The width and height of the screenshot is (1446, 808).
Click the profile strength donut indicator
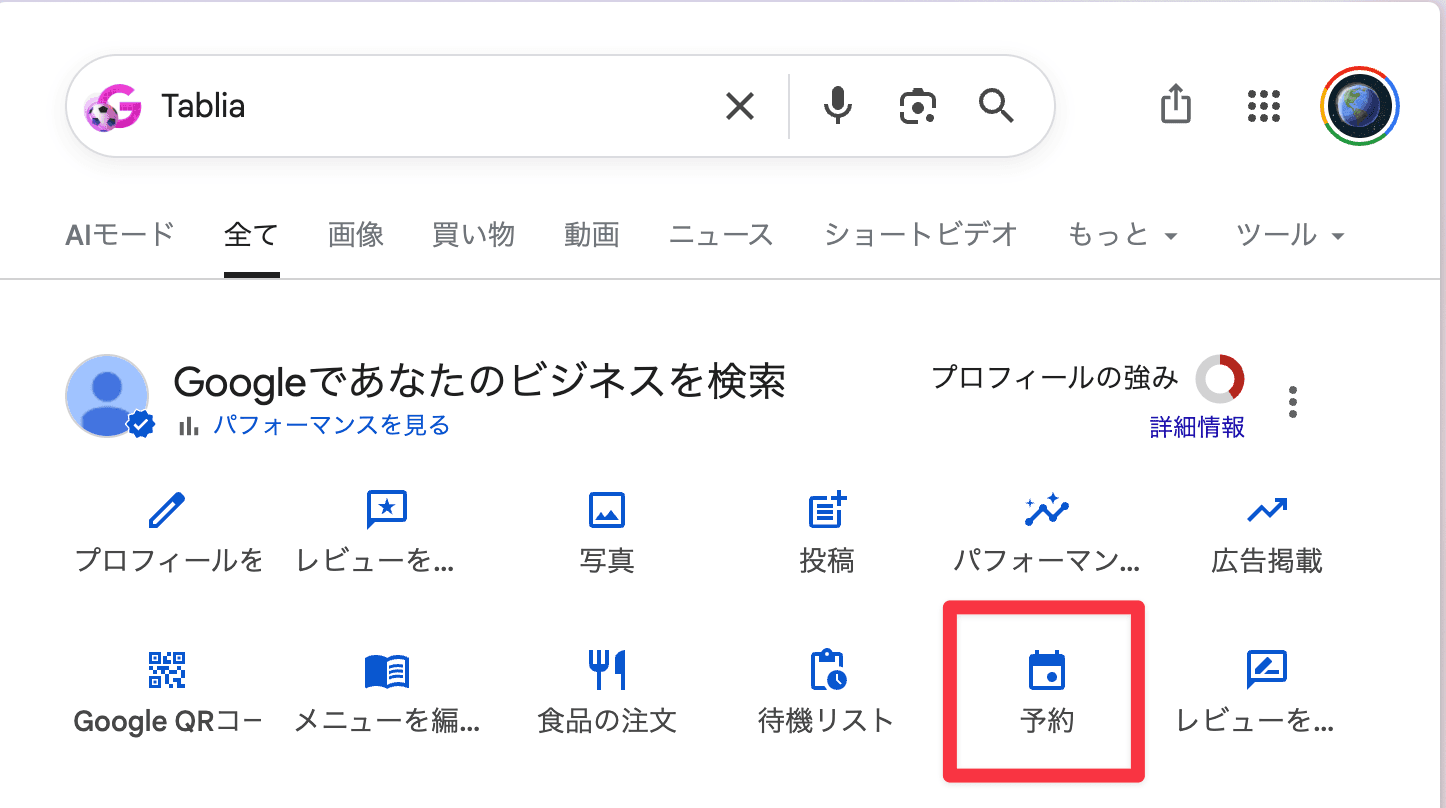[1220, 378]
